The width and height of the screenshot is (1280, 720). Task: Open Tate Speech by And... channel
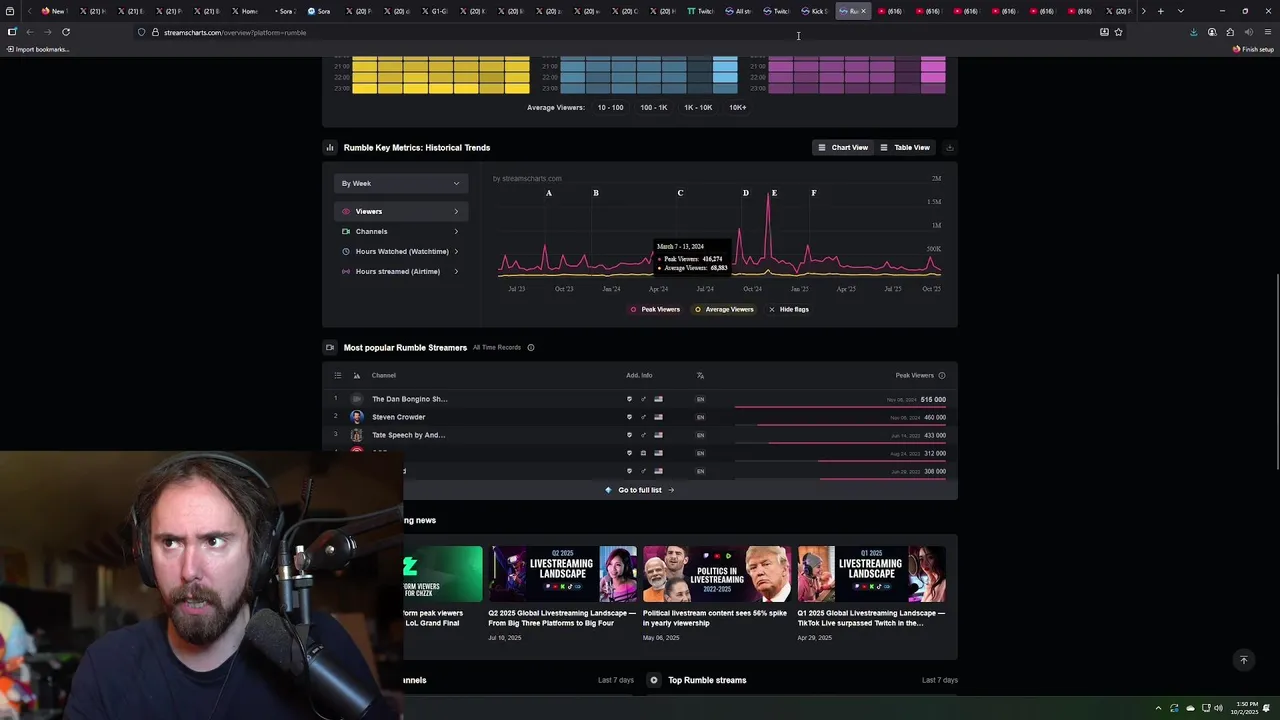click(x=409, y=435)
